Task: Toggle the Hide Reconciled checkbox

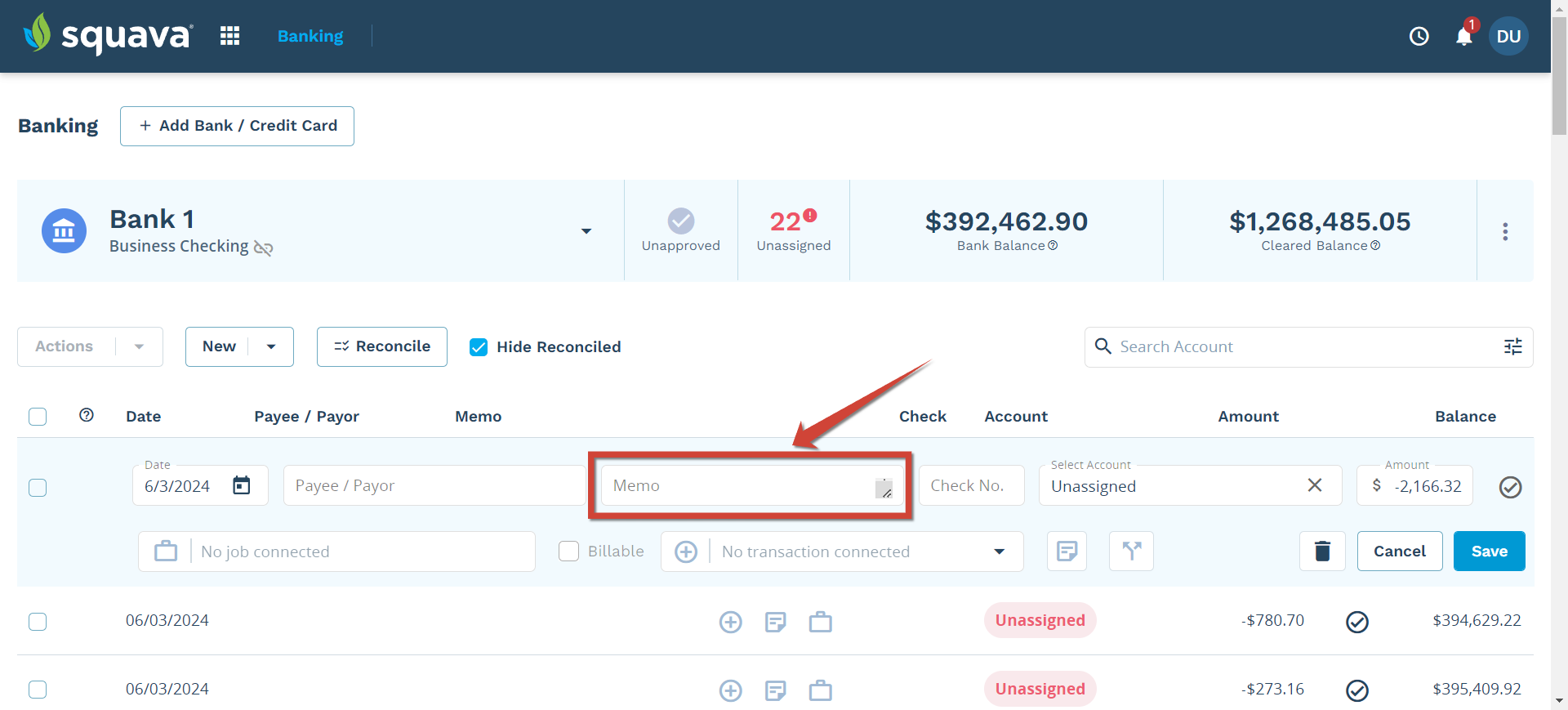Action: click(x=479, y=347)
